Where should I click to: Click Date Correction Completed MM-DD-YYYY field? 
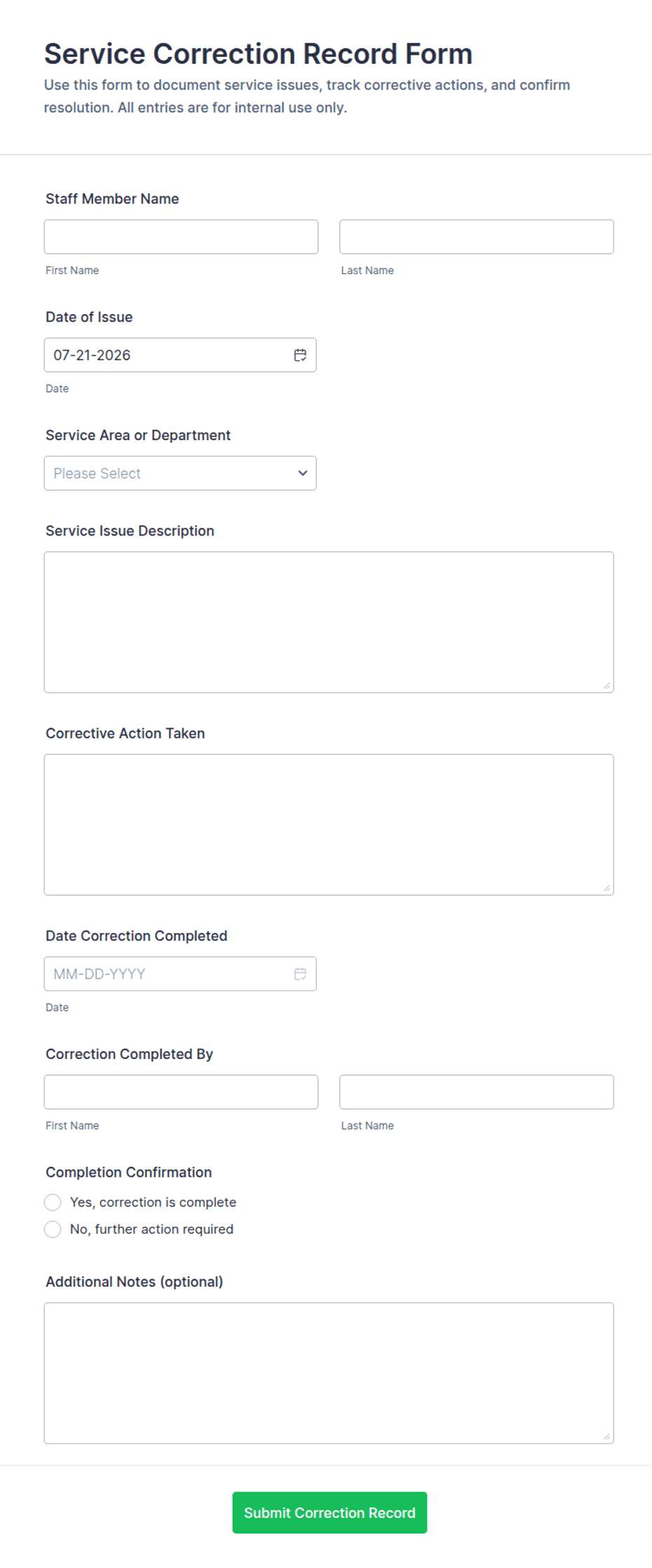(x=180, y=974)
